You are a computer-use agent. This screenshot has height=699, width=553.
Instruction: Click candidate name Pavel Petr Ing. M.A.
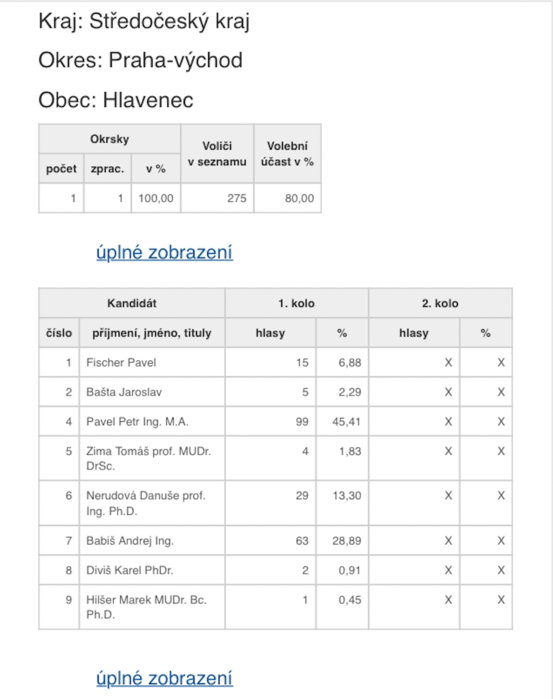pos(137,422)
